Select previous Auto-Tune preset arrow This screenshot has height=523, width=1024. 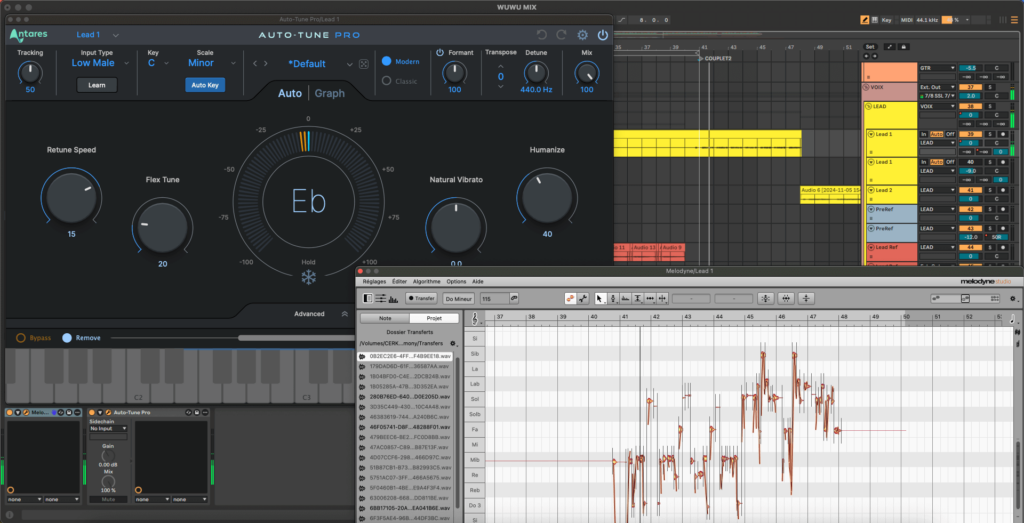point(255,64)
